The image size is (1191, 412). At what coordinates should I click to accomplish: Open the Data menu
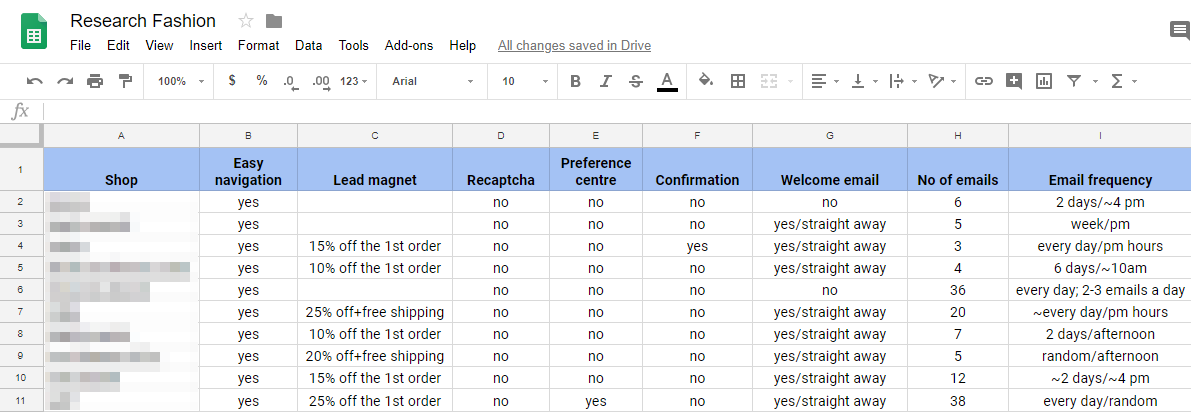pyautogui.click(x=308, y=46)
